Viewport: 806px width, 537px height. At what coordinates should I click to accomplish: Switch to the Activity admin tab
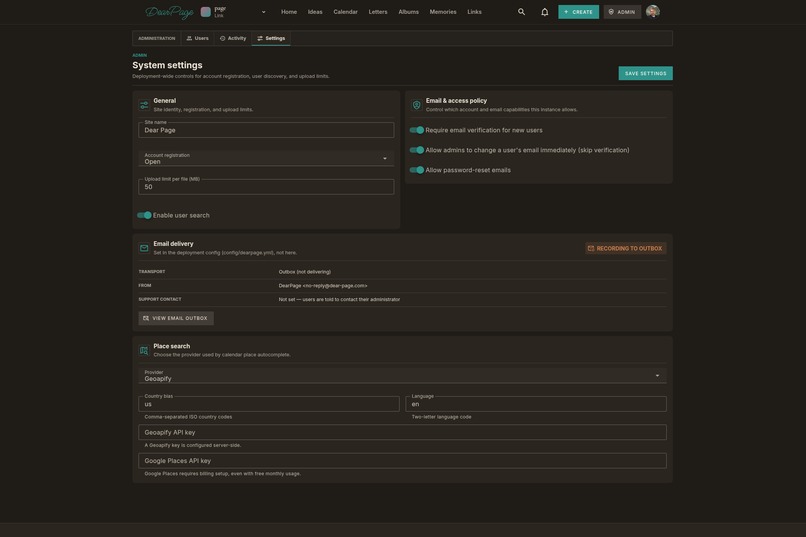tap(233, 38)
